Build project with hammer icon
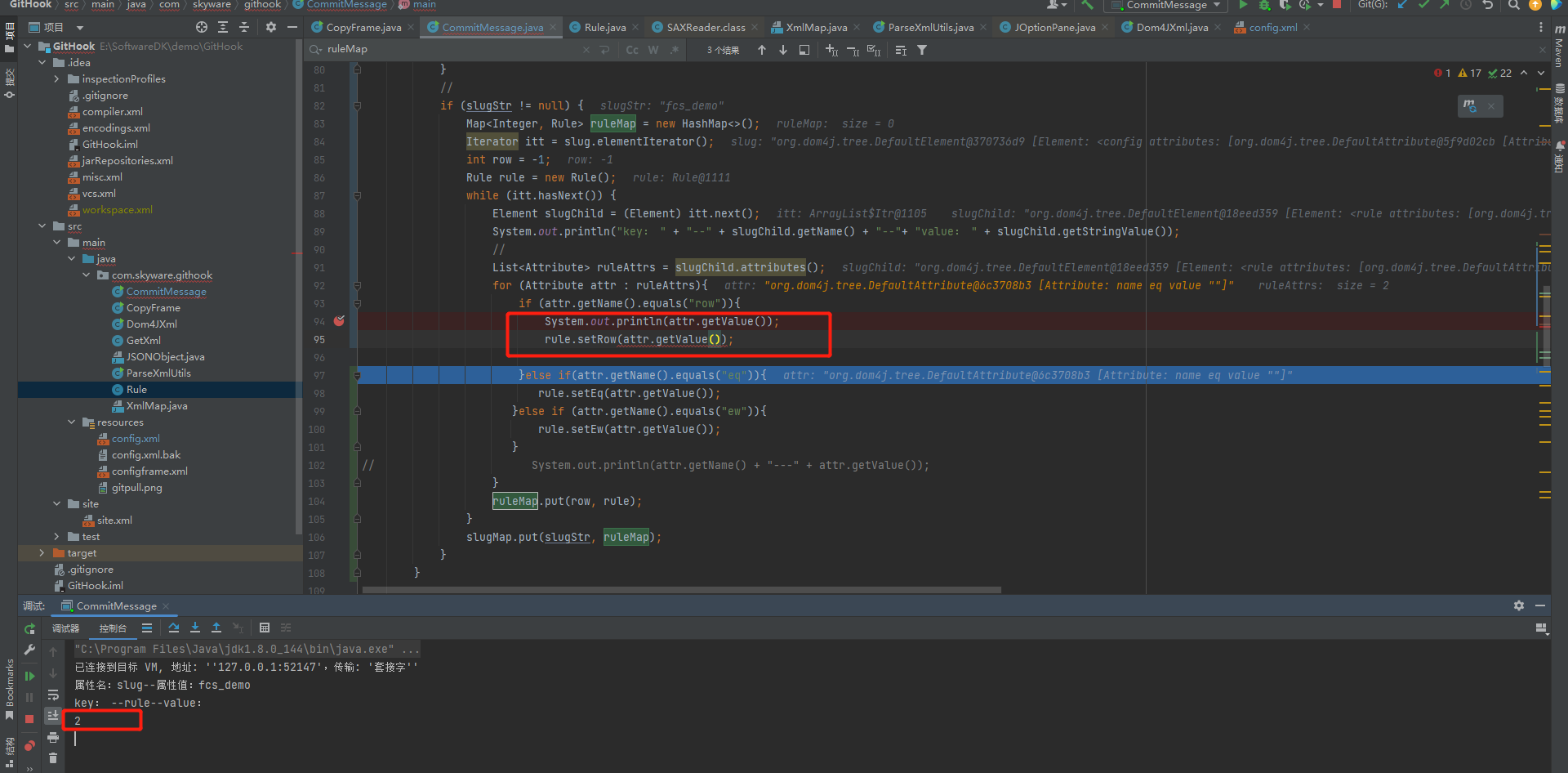Image resolution: width=1568 pixels, height=773 pixels. 1087,5
